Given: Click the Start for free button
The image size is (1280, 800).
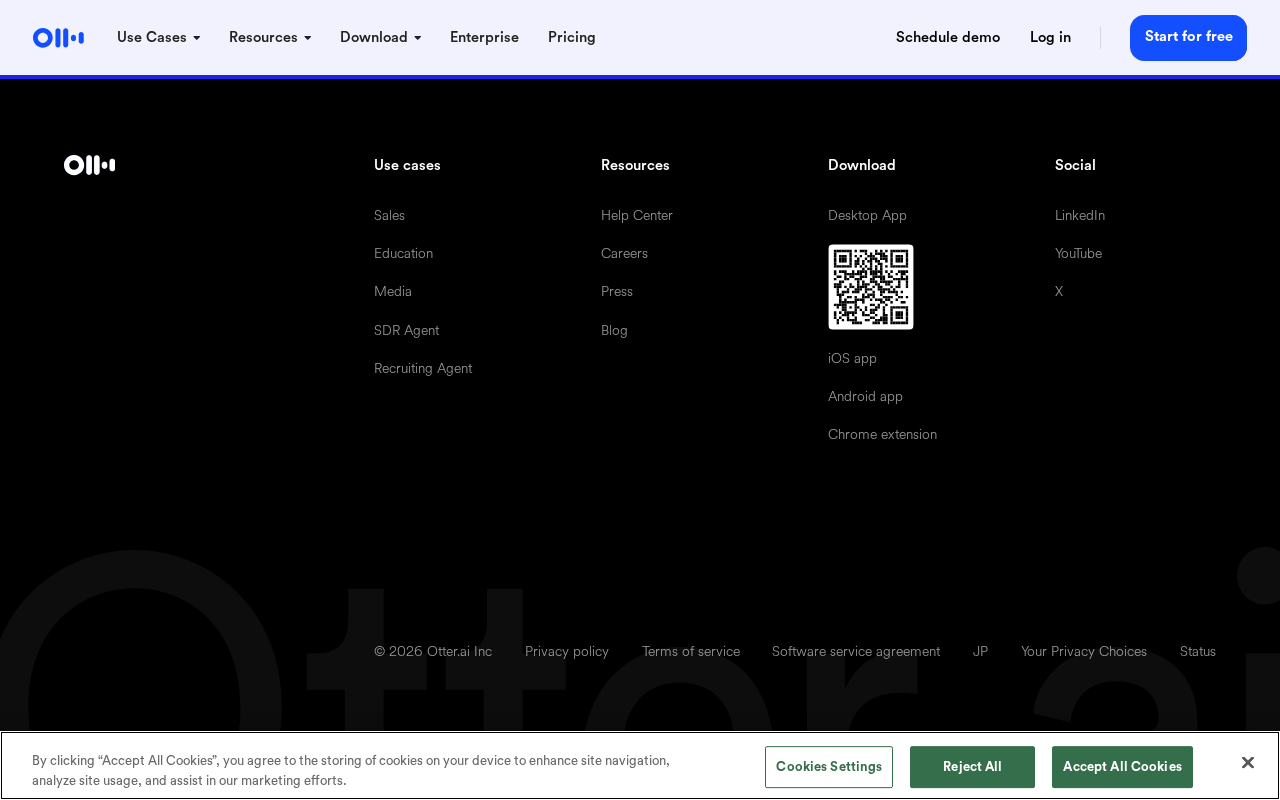Looking at the screenshot, I should (x=1188, y=38).
